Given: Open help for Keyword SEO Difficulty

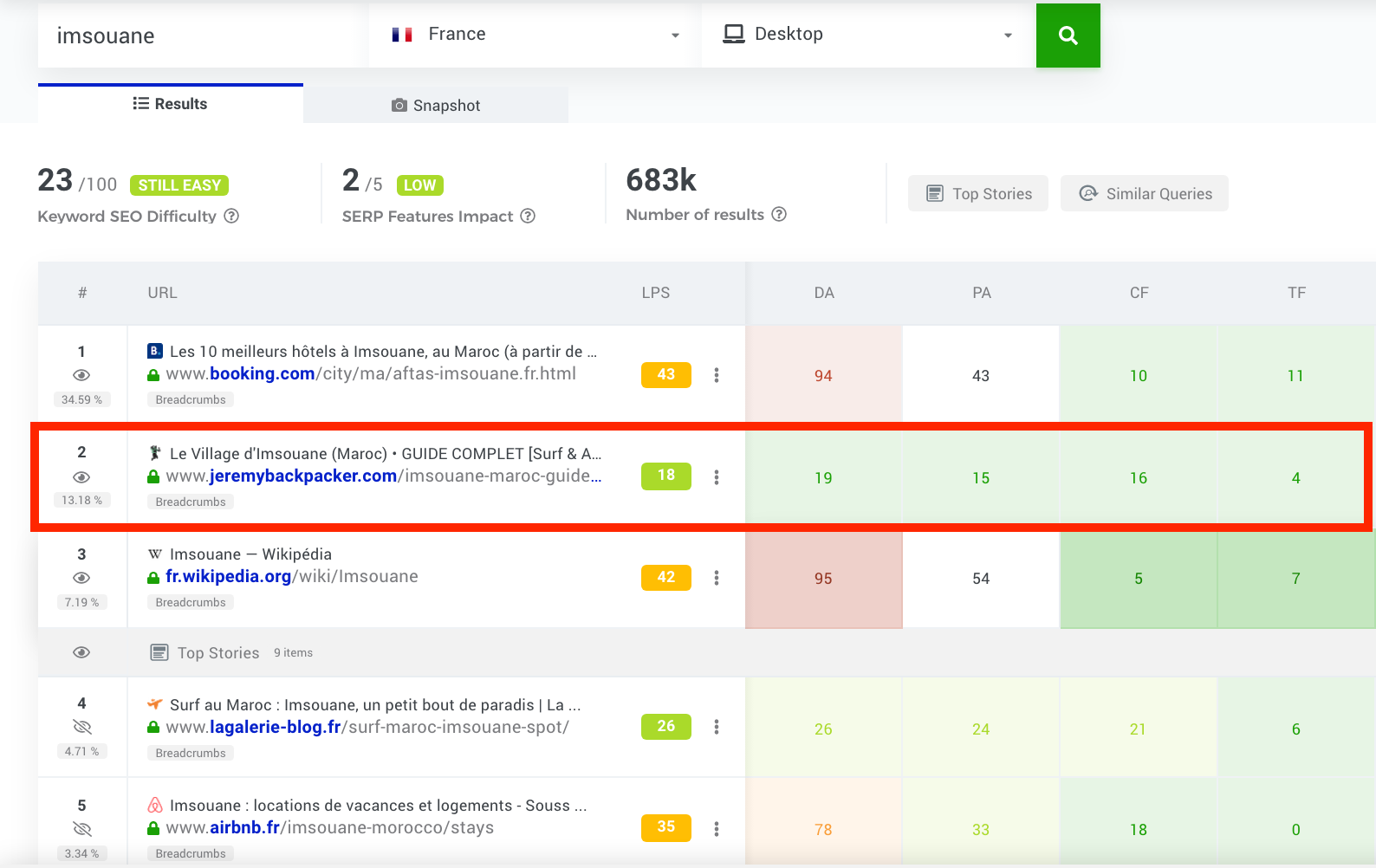Looking at the screenshot, I should [231, 216].
